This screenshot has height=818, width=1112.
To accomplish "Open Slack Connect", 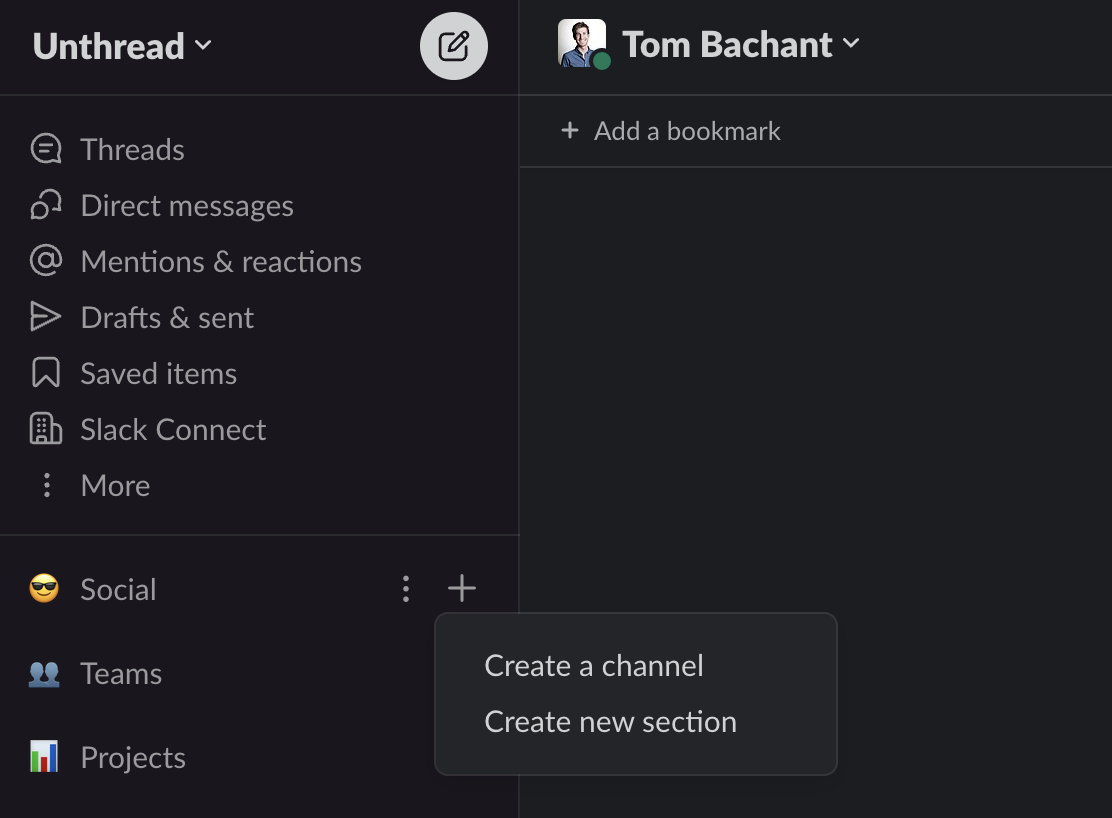I will point(172,429).
